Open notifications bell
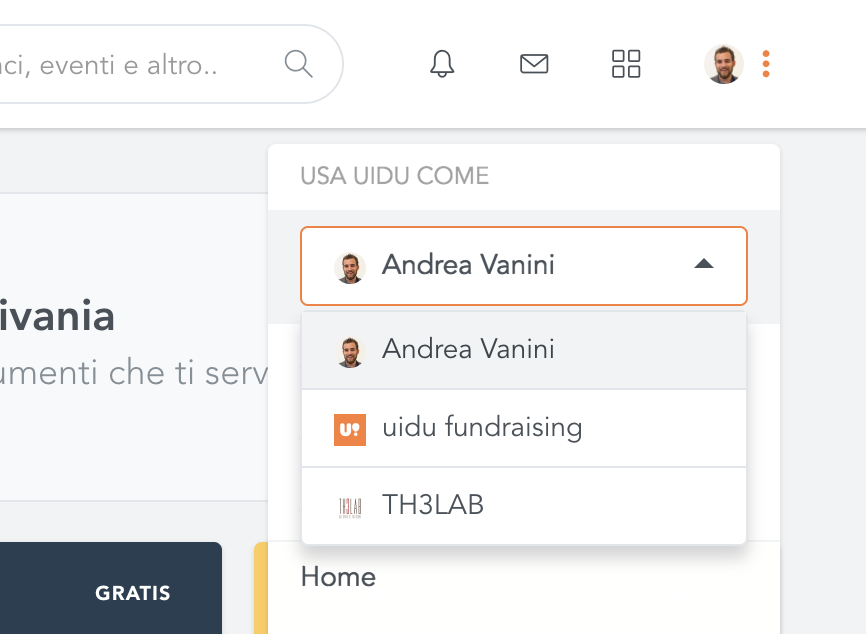Viewport: 866px width, 634px height. click(442, 64)
